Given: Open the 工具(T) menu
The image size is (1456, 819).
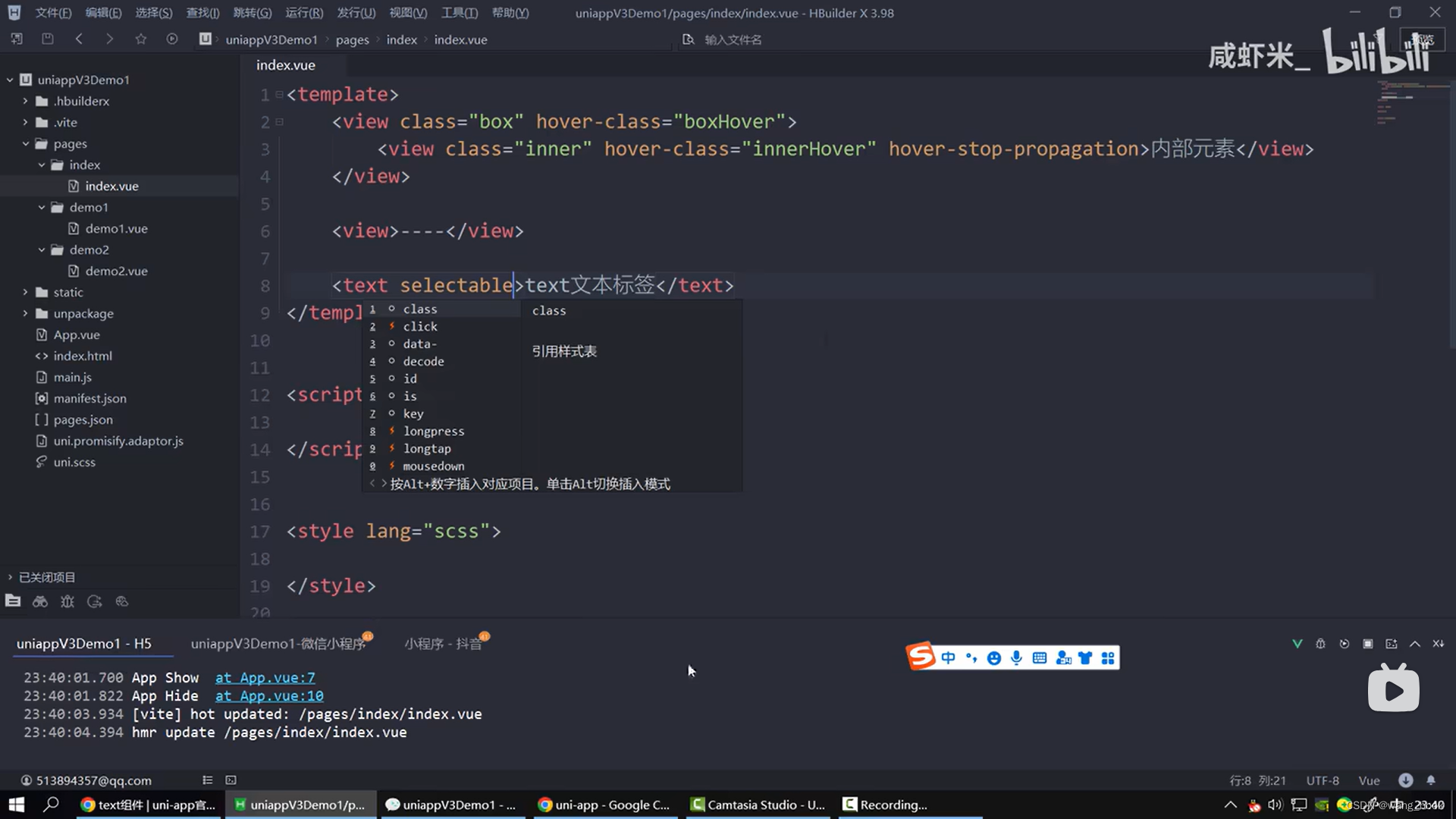Looking at the screenshot, I should [460, 13].
